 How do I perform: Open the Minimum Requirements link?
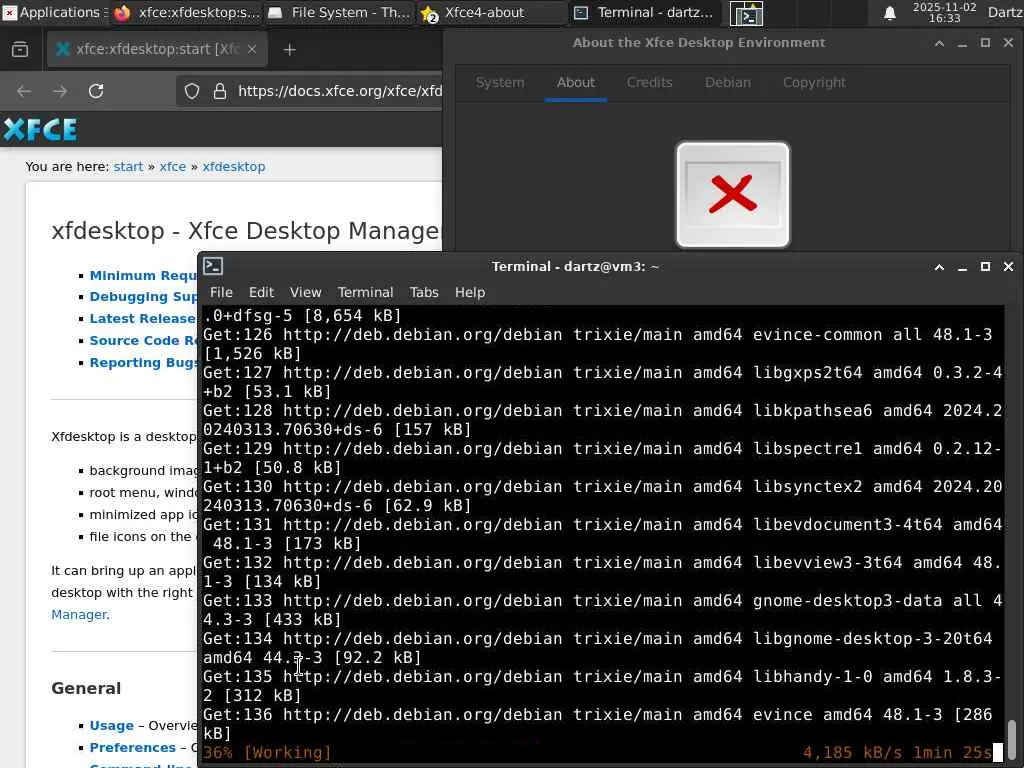(x=143, y=276)
